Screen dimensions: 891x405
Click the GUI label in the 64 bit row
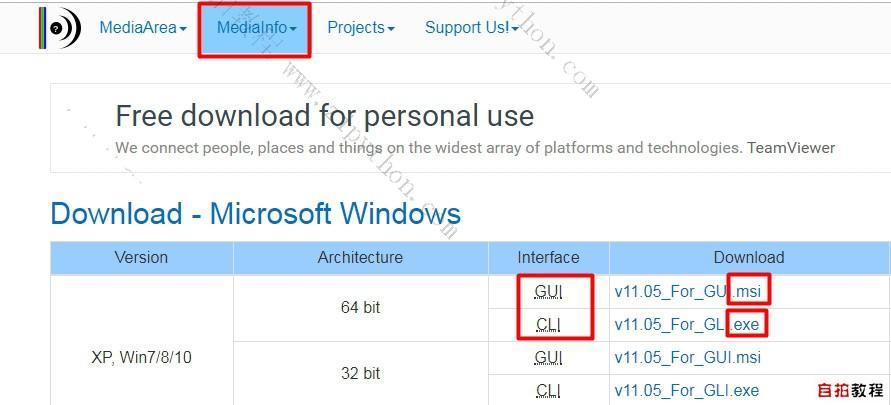(x=548, y=293)
